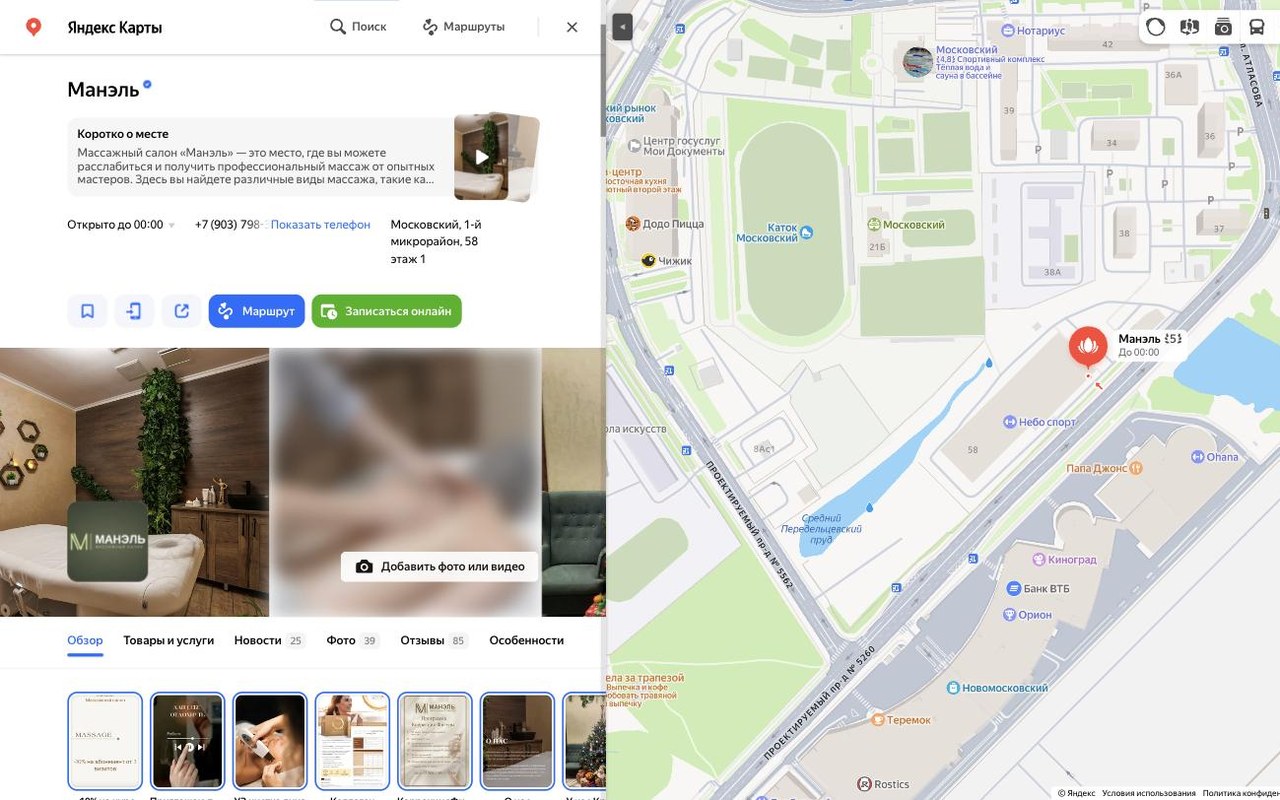Click the Onana map marker

pos(1215,457)
